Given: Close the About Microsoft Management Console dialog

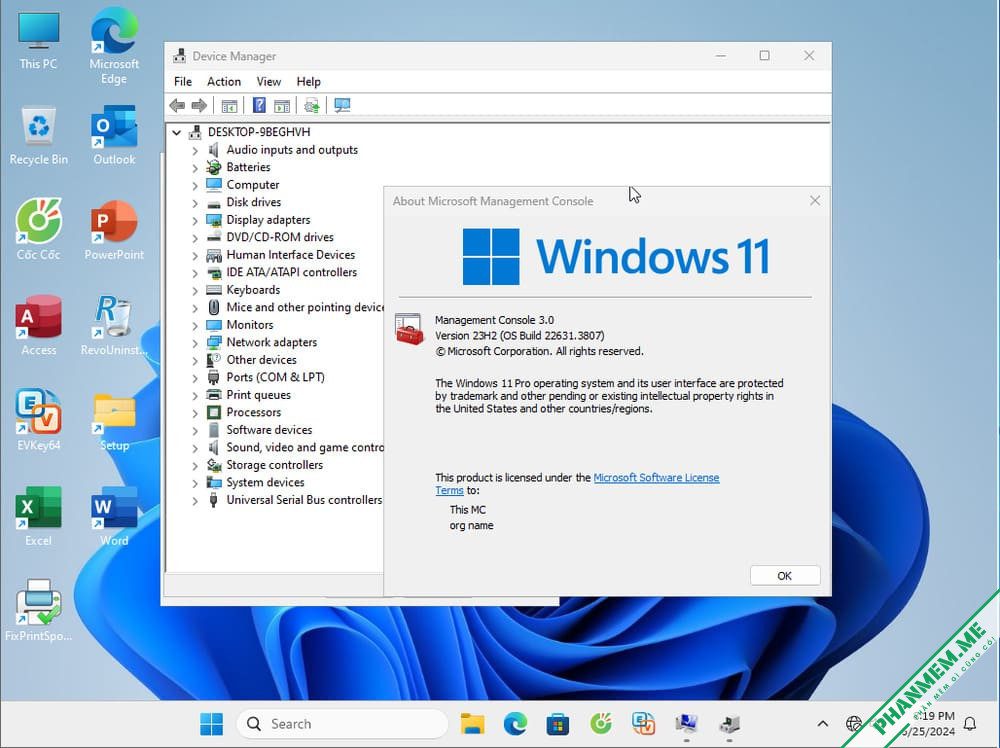Looking at the screenshot, I should coord(814,201).
